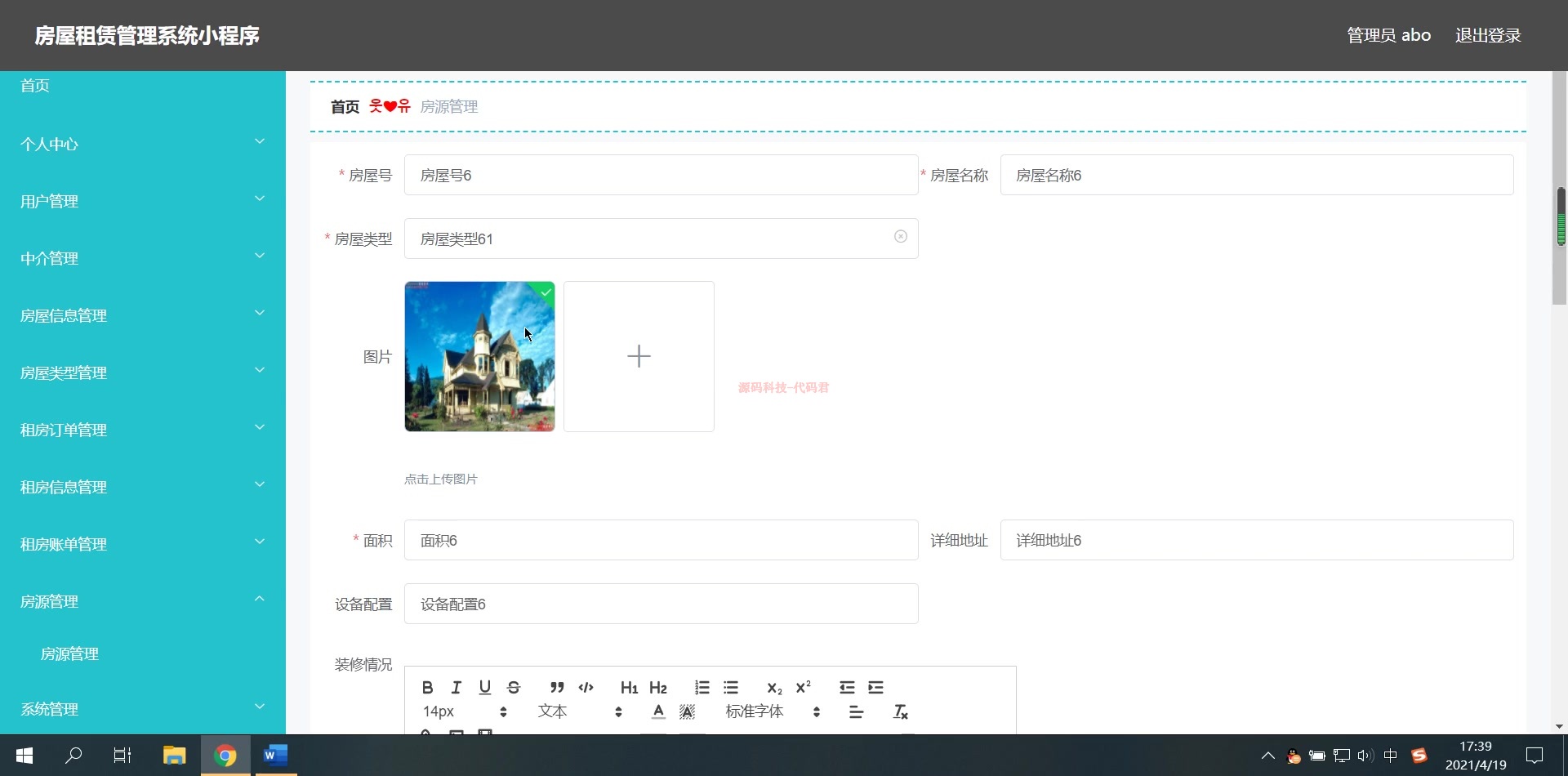The width and height of the screenshot is (1568, 776).
Task: Open the text color picker
Action: pos(658,712)
